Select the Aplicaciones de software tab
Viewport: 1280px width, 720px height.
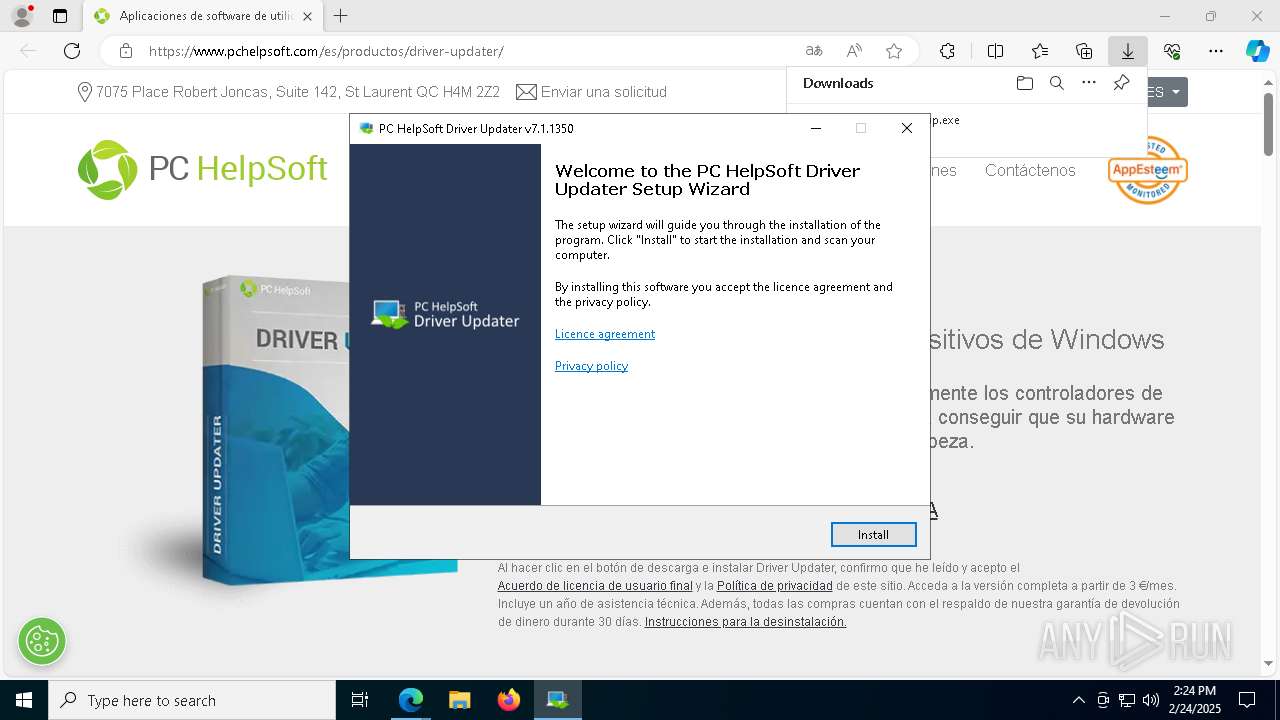[203, 16]
